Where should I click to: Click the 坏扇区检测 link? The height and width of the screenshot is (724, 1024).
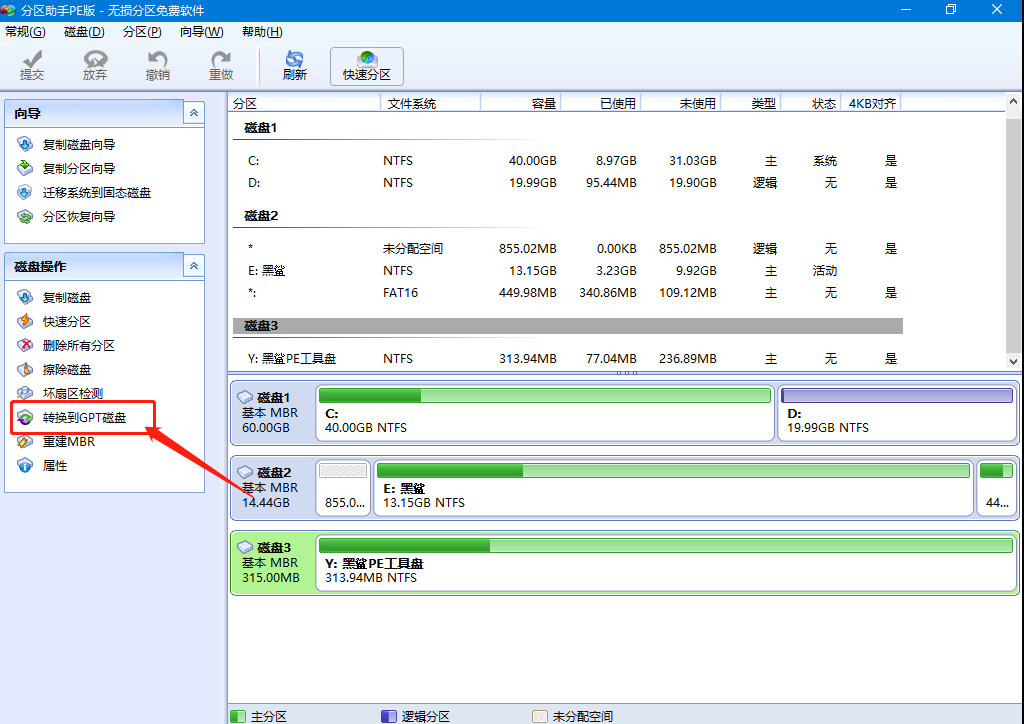[72, 393]
